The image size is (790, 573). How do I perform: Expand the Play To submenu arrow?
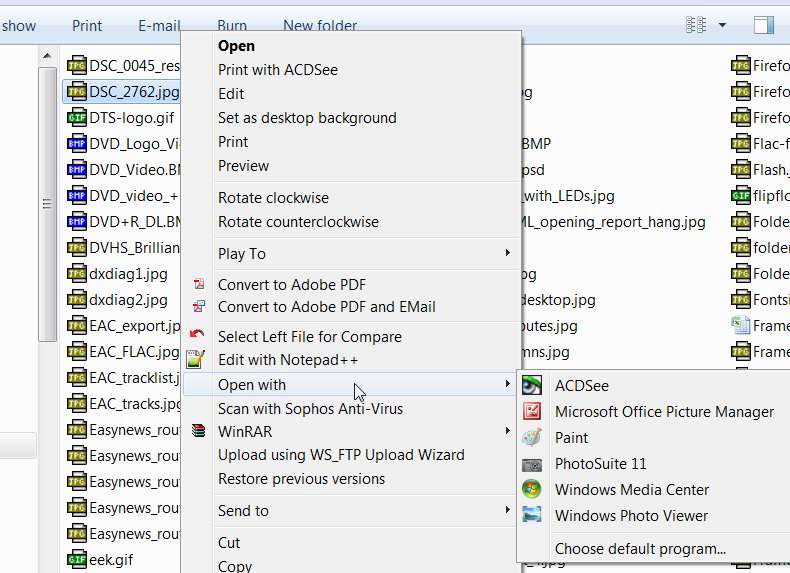coord(508,252)
